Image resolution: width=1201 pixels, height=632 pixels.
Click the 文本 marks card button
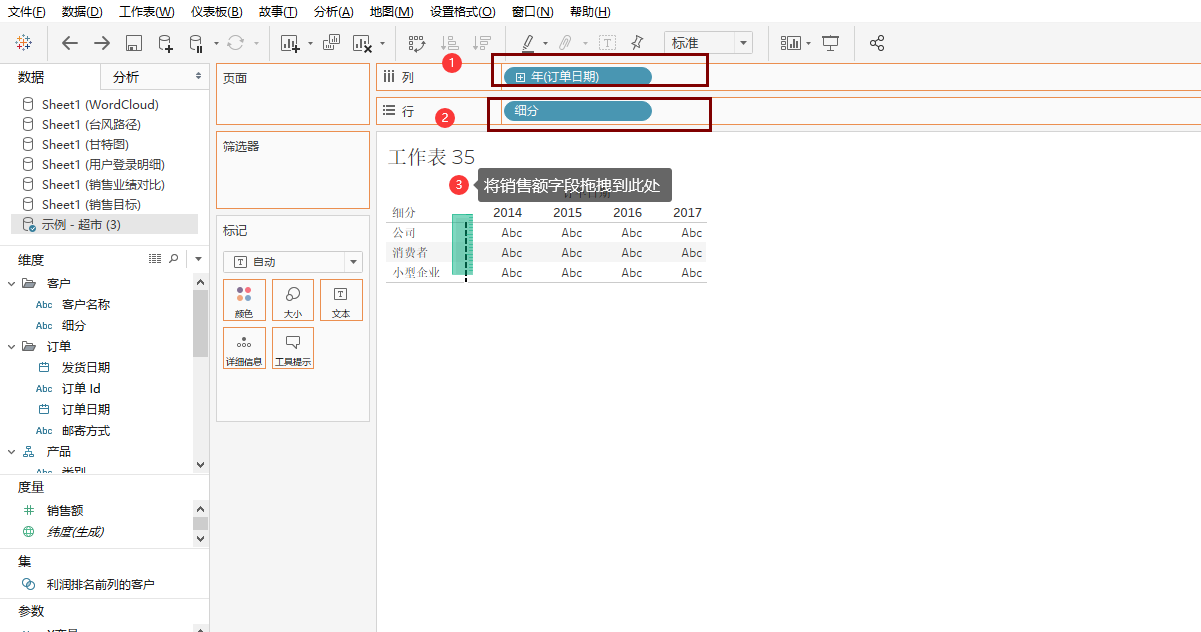tap(341, 300)
